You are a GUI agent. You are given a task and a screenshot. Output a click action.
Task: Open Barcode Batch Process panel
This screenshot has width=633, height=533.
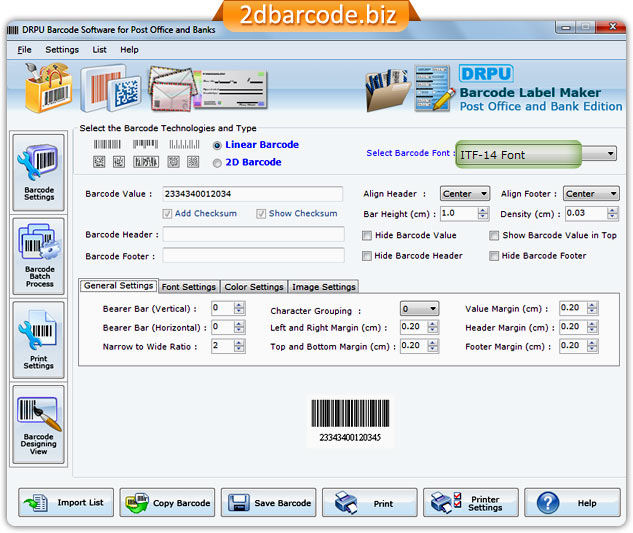tap(39, 256)
